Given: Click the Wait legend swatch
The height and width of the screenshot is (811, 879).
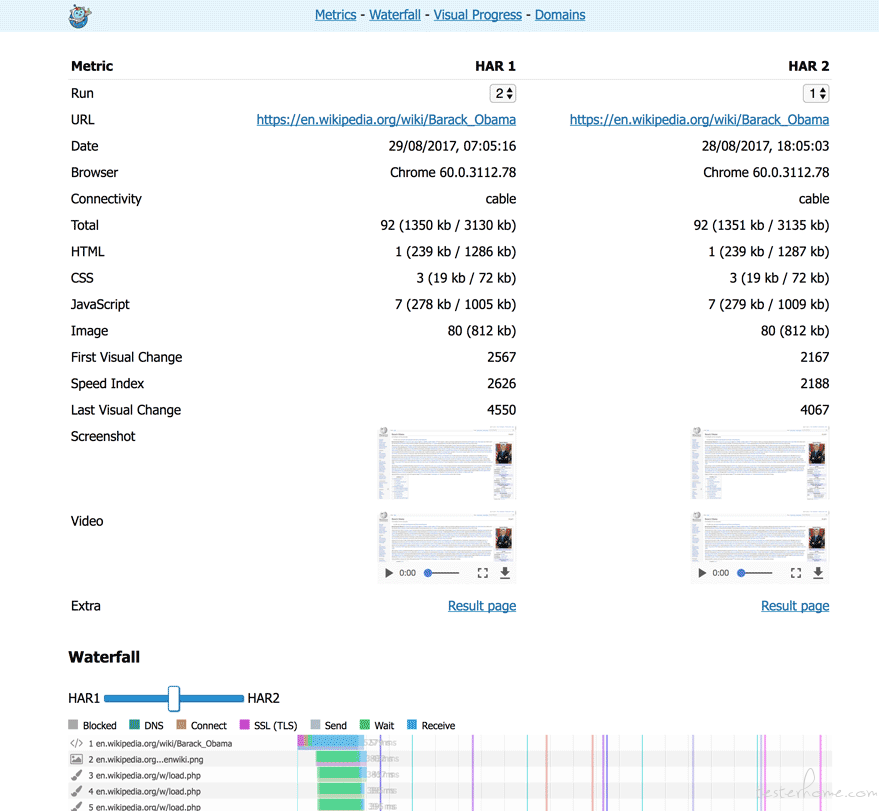Looking at the screenshot, I should click(x=365, y=725).
